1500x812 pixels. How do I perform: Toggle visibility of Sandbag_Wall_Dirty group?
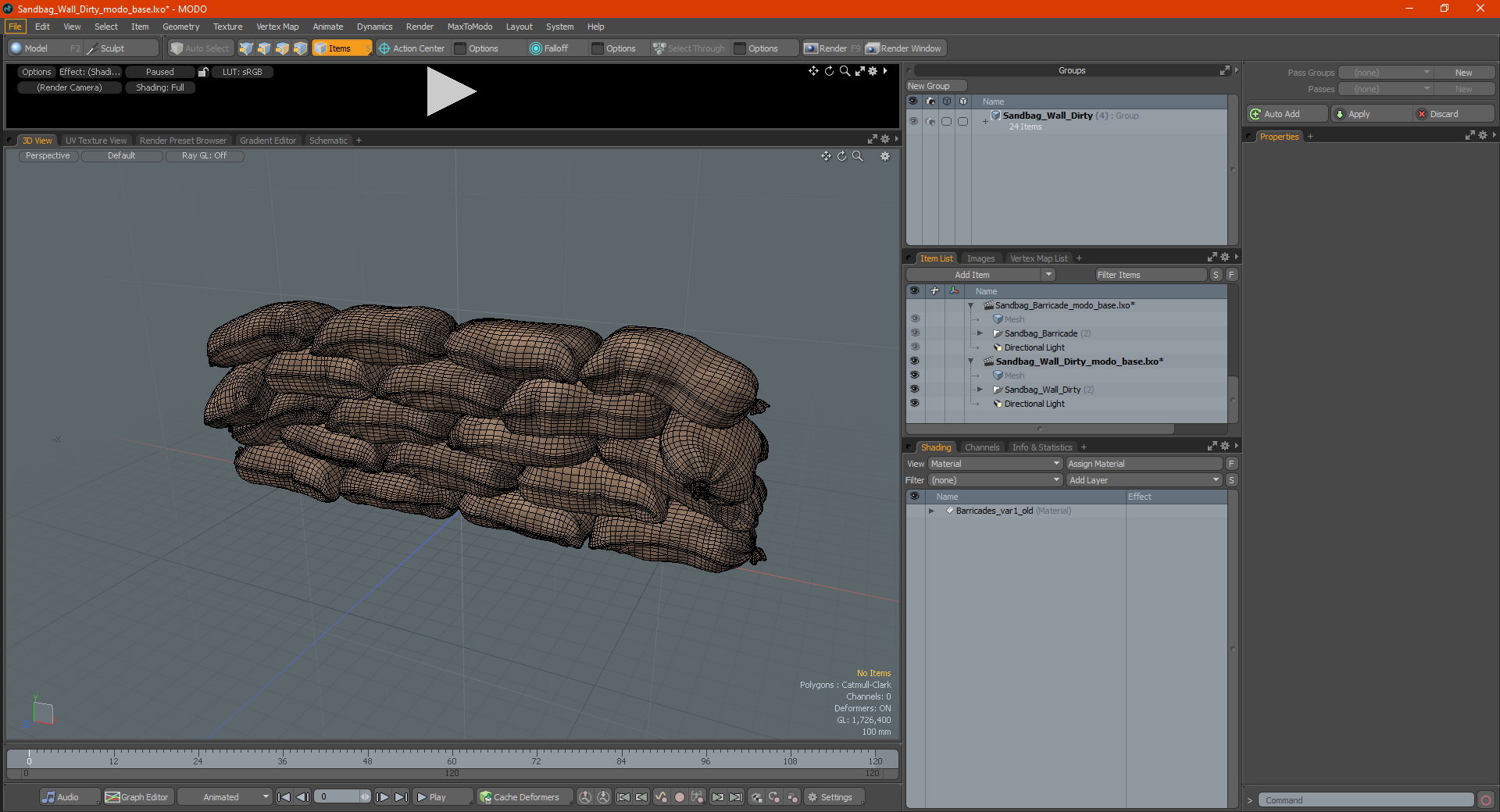pyautogui.click(x=913, y=121)
